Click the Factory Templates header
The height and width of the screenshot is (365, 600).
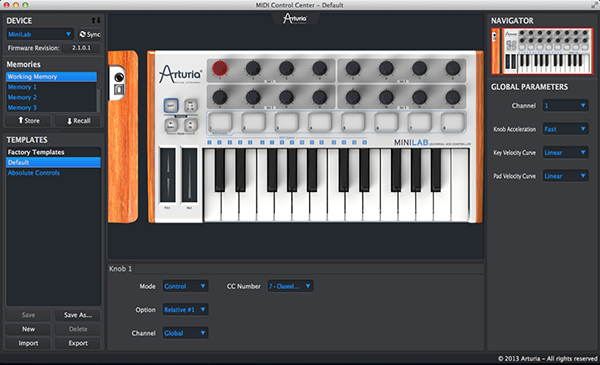point(54,152)
